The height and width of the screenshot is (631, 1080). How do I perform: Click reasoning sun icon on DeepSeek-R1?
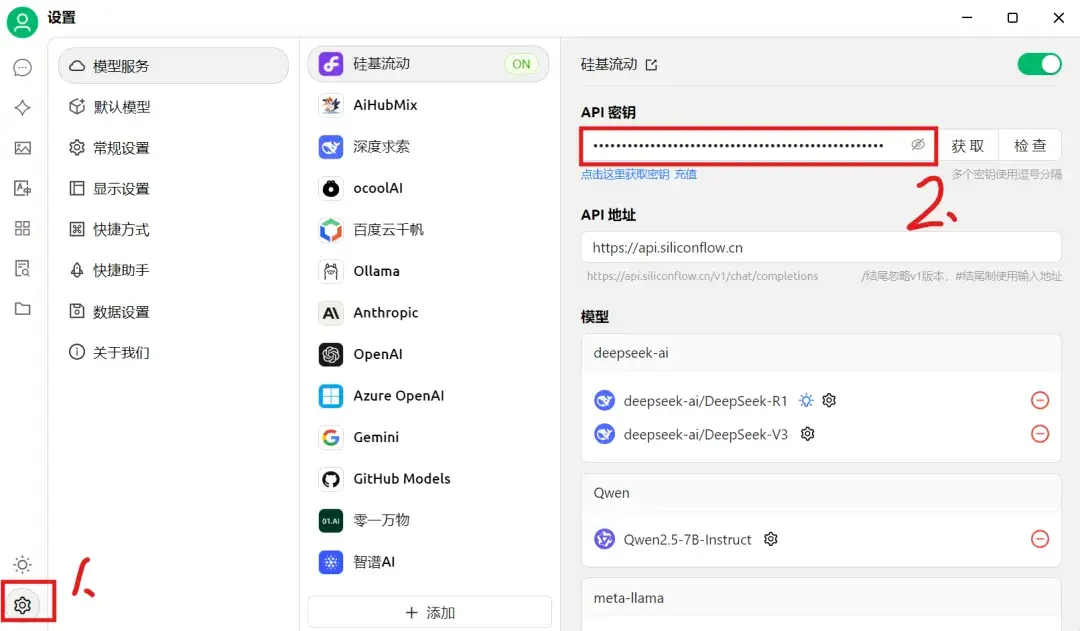(806, 400)
